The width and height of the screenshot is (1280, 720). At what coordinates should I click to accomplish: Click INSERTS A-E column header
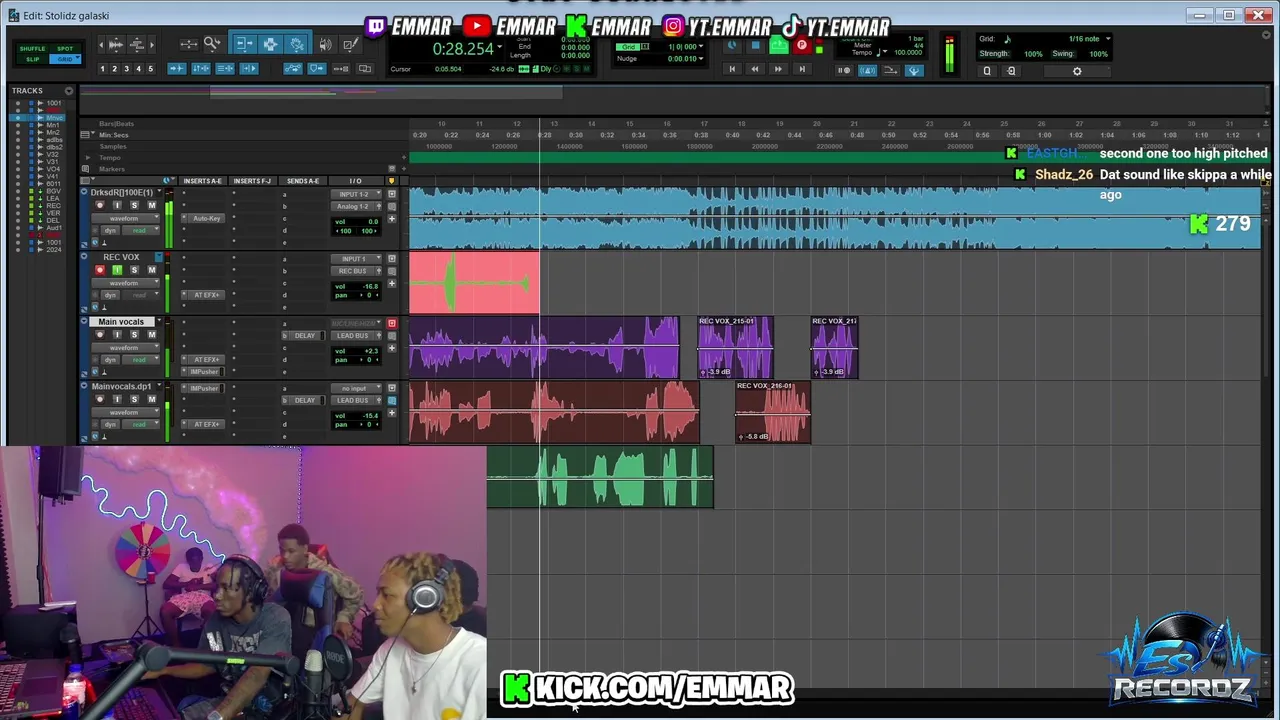[x=202, y=181]
